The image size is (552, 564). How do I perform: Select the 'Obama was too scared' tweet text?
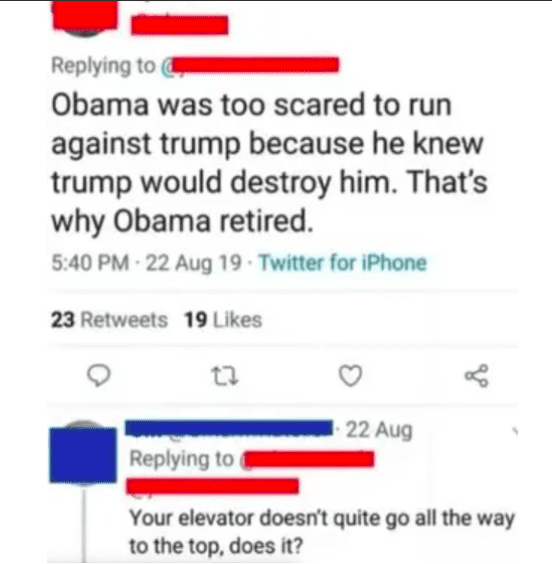[269, 163]
